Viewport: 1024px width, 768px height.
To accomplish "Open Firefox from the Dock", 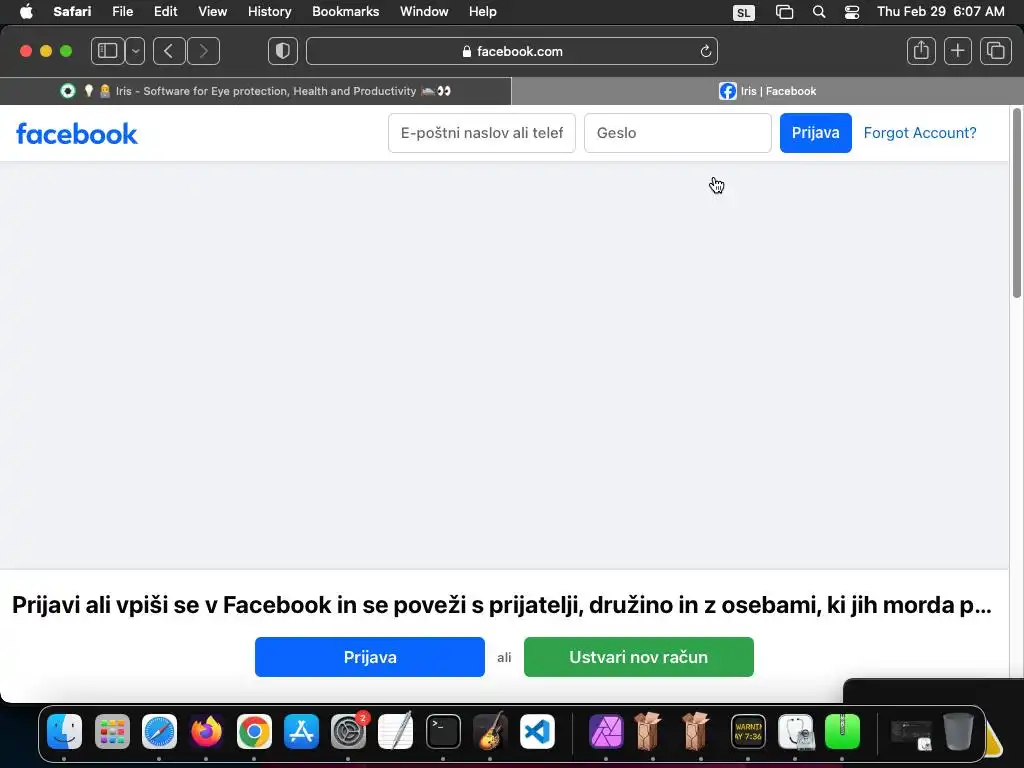I will pyautogui.click(x=206, y=731).
